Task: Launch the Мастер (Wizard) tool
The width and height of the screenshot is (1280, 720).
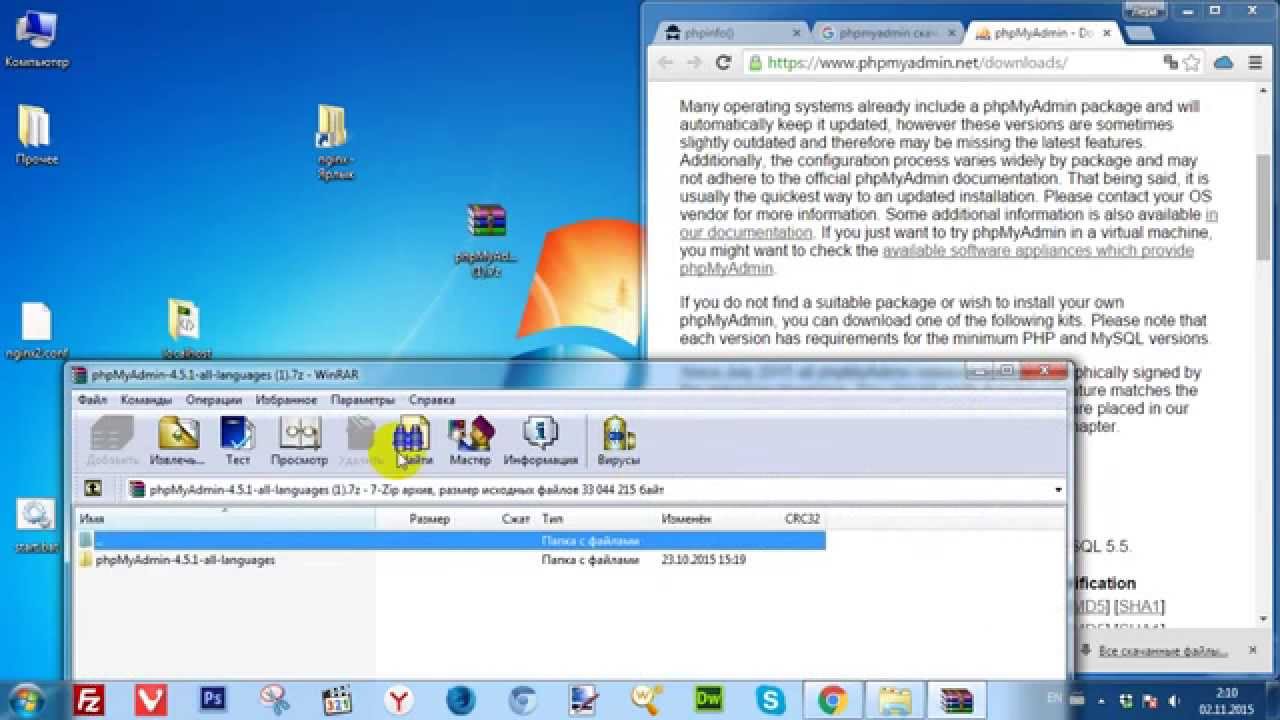Action: [470, 441]
